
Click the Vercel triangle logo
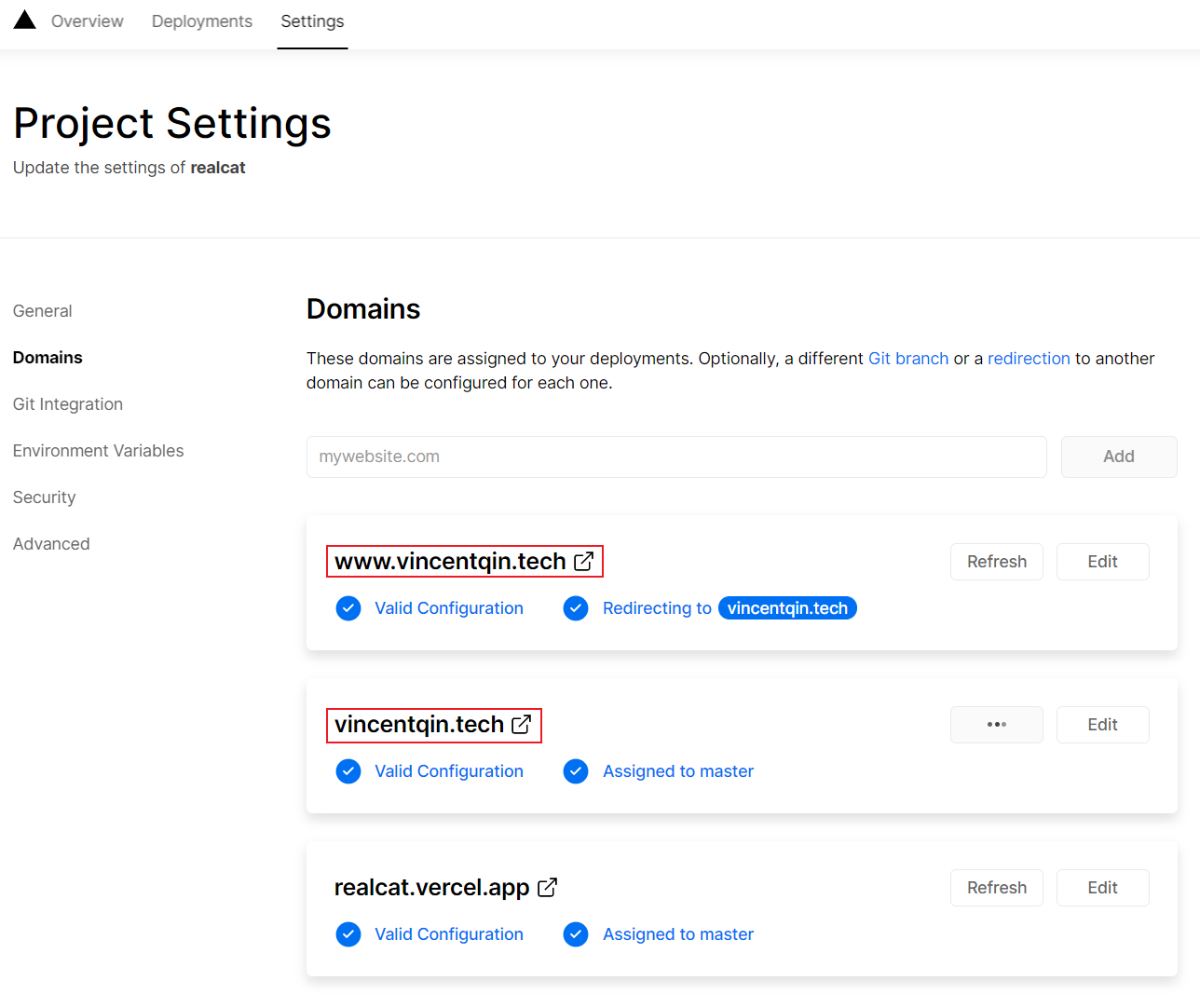click(25, 20)
